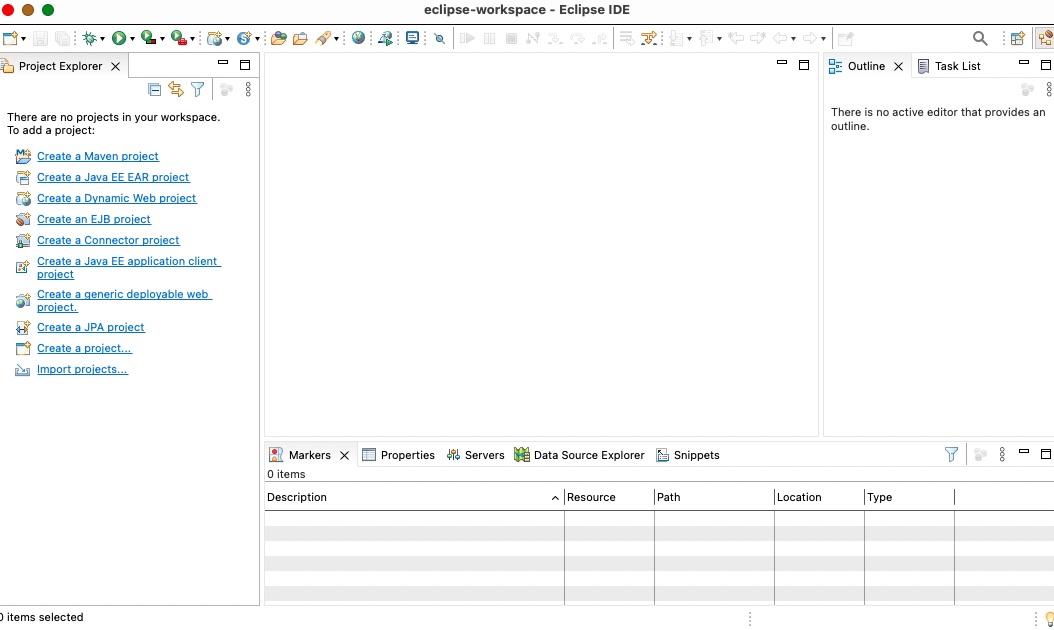Screen dimensions: 1054x630
Task: Open the New wizard dropdown arrow
Action: pyautogui.click(x=23, y=39)
